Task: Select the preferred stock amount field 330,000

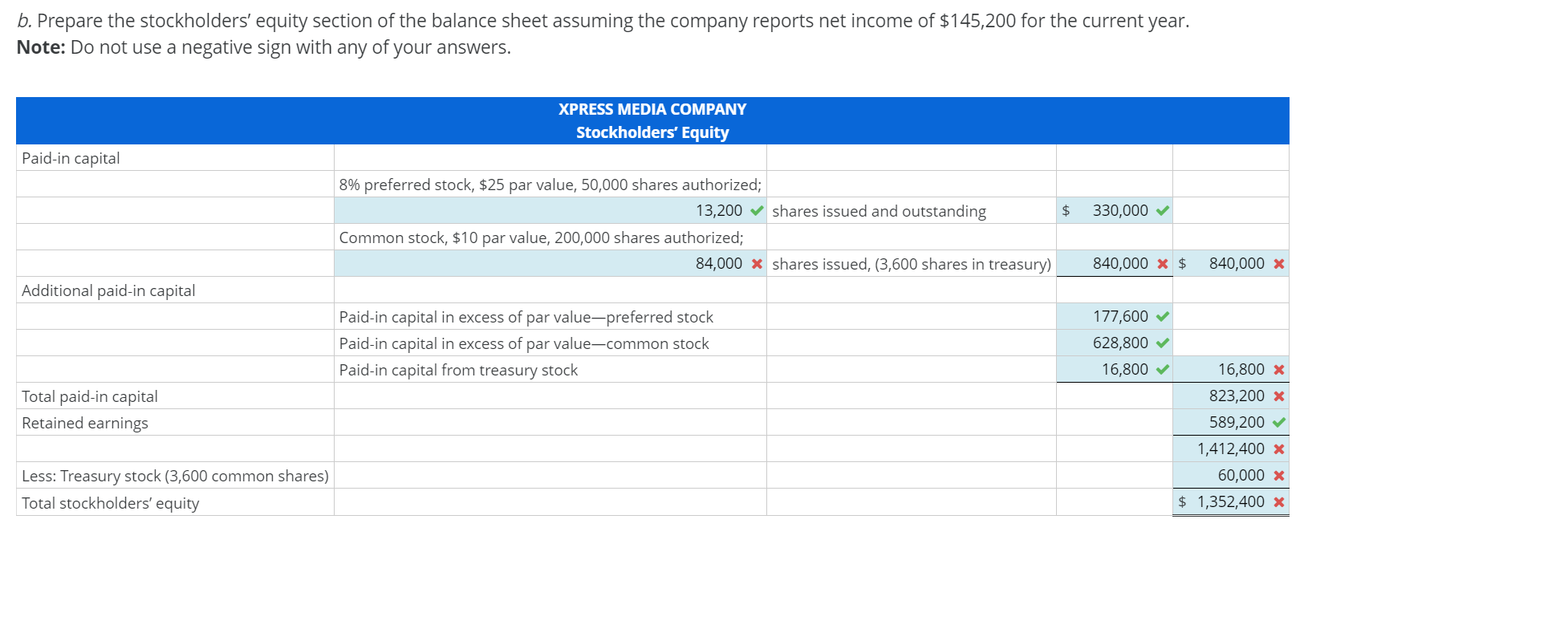Action: coord(1114,210)
